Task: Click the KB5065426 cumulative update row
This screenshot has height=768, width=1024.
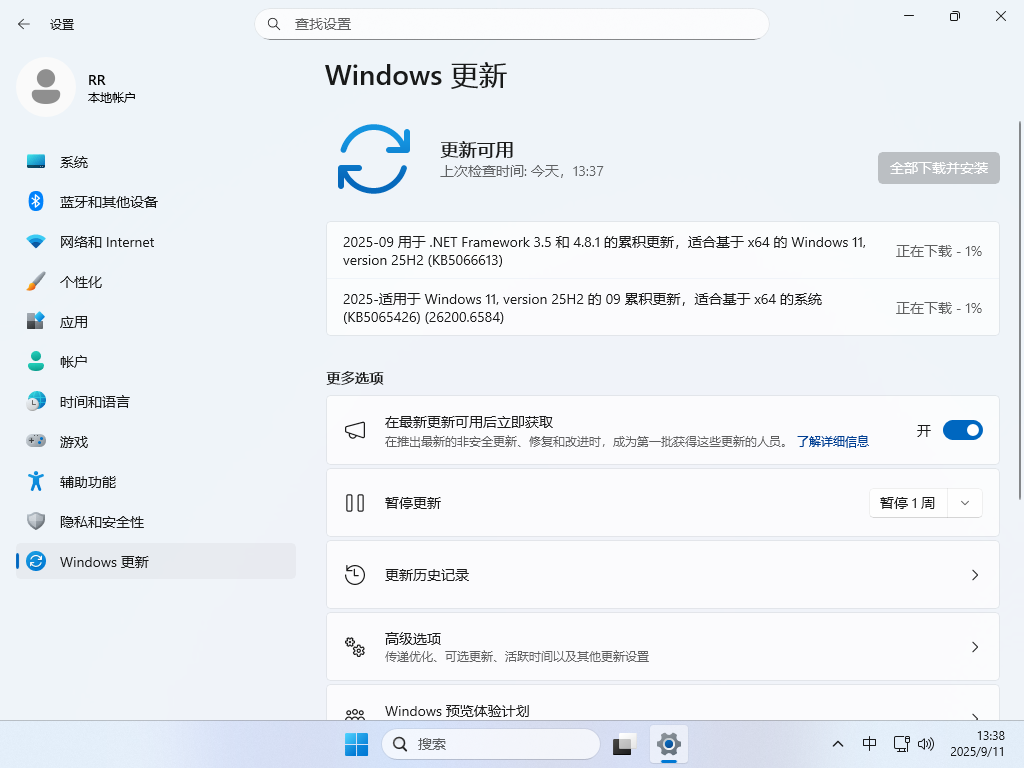Action: (x=663, y=308)
